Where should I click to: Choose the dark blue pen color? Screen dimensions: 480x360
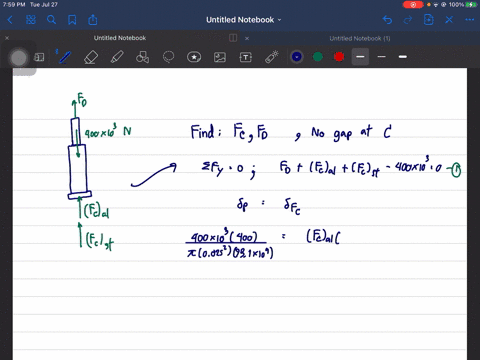click(x=297, y=57)
